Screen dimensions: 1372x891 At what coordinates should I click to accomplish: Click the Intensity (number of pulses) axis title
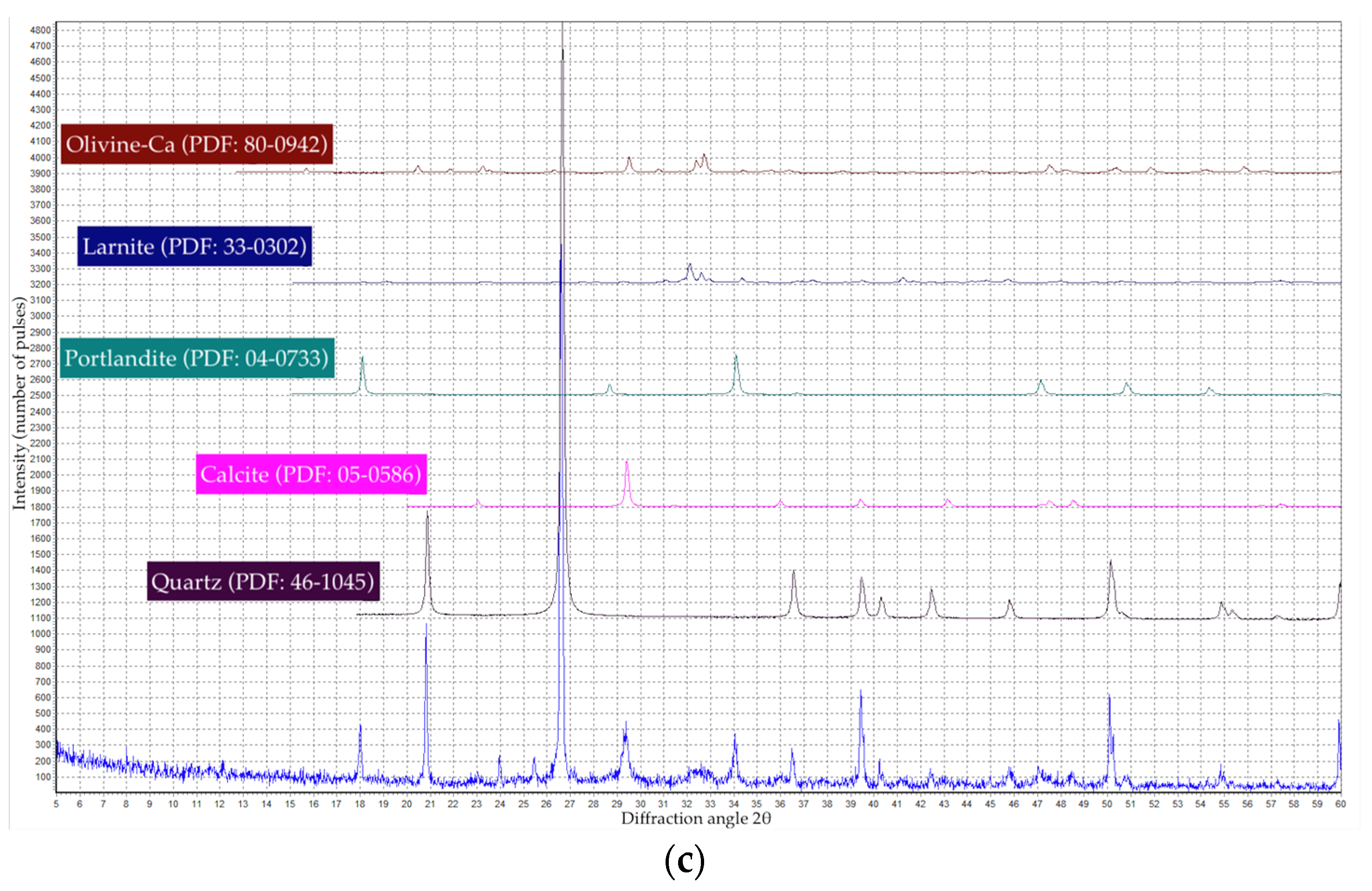[20, 403]
